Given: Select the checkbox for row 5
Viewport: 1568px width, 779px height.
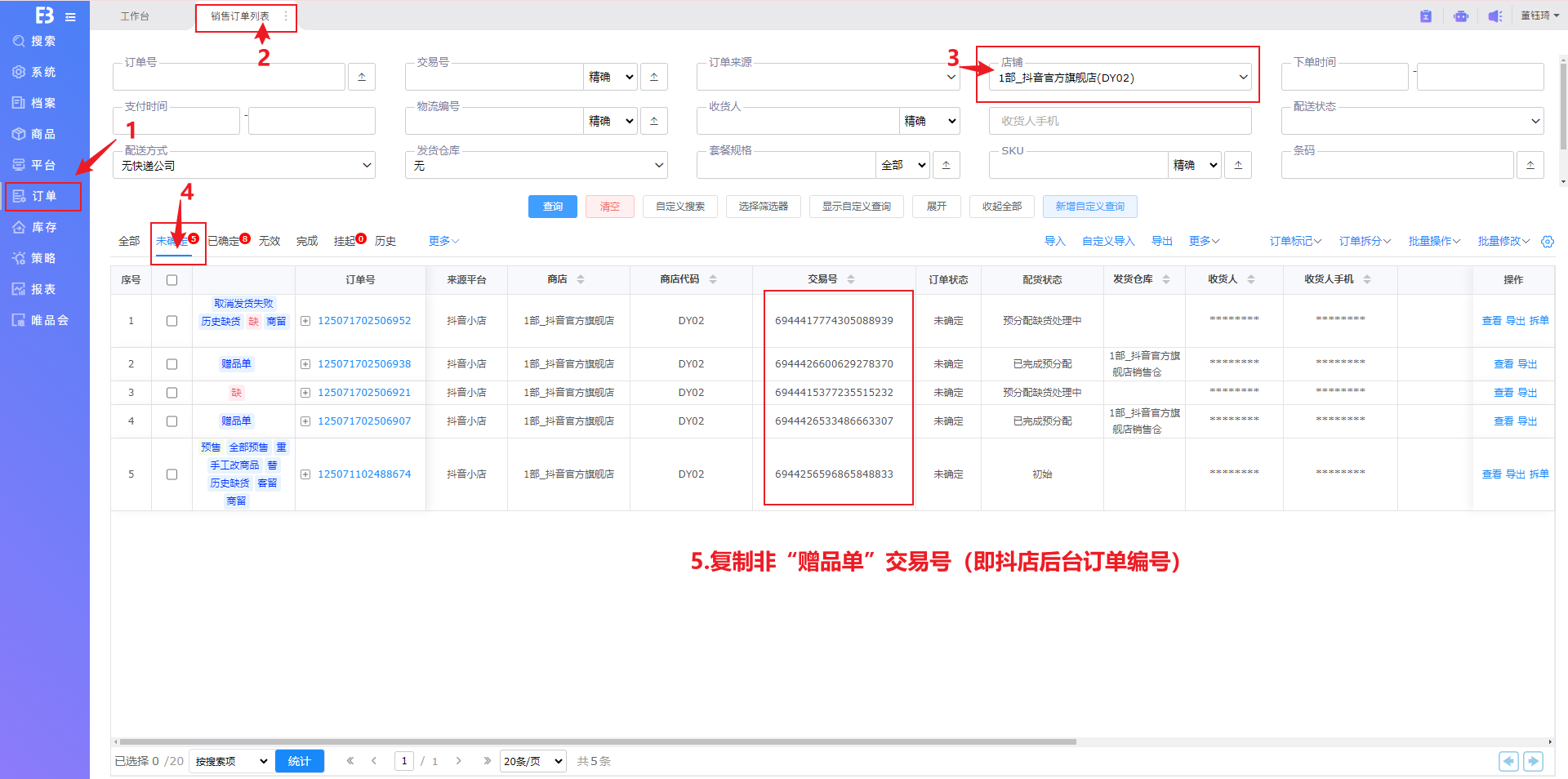Looking at the screenshot, I should click(x=171, y=474).
